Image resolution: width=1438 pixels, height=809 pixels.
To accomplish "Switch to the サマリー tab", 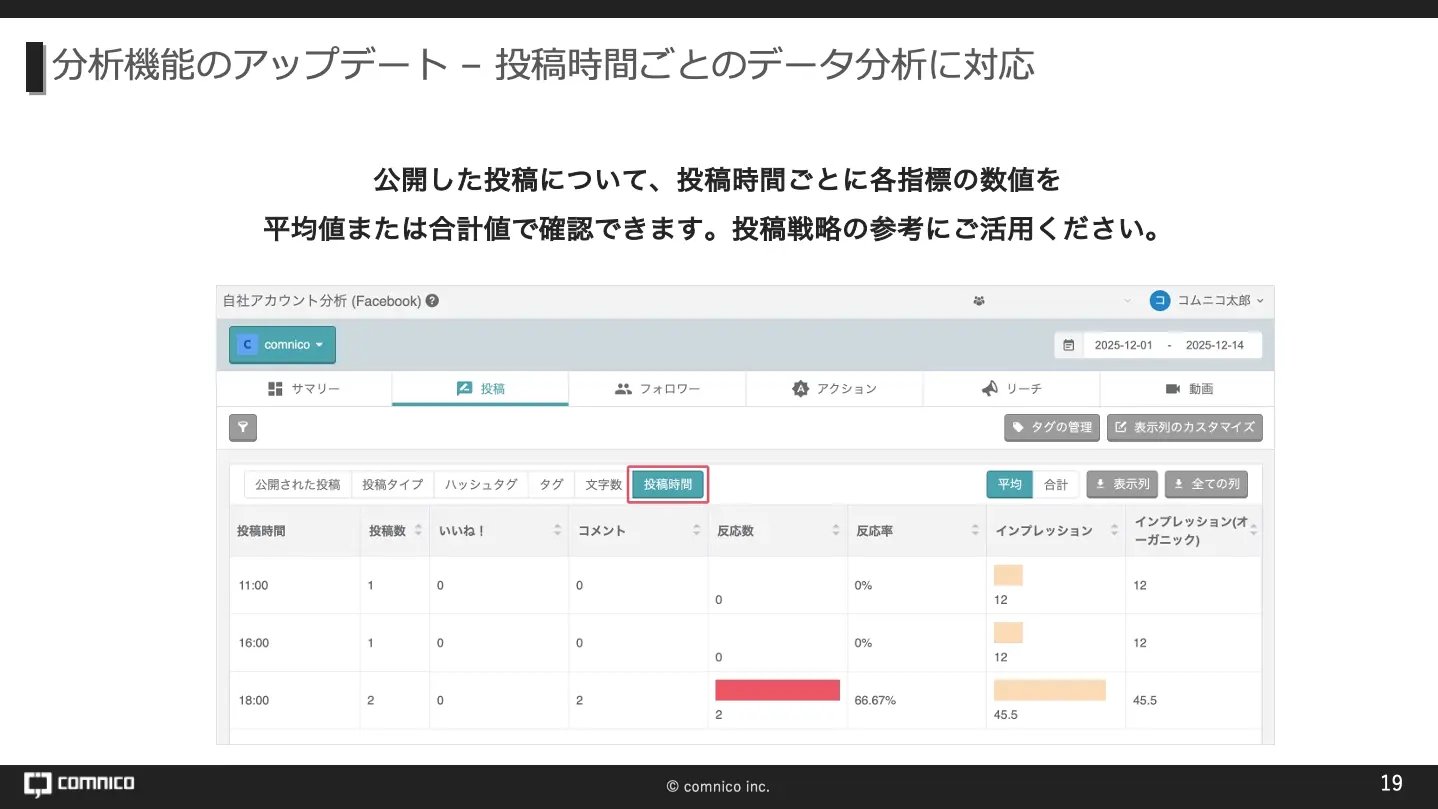I will [304, 389].
